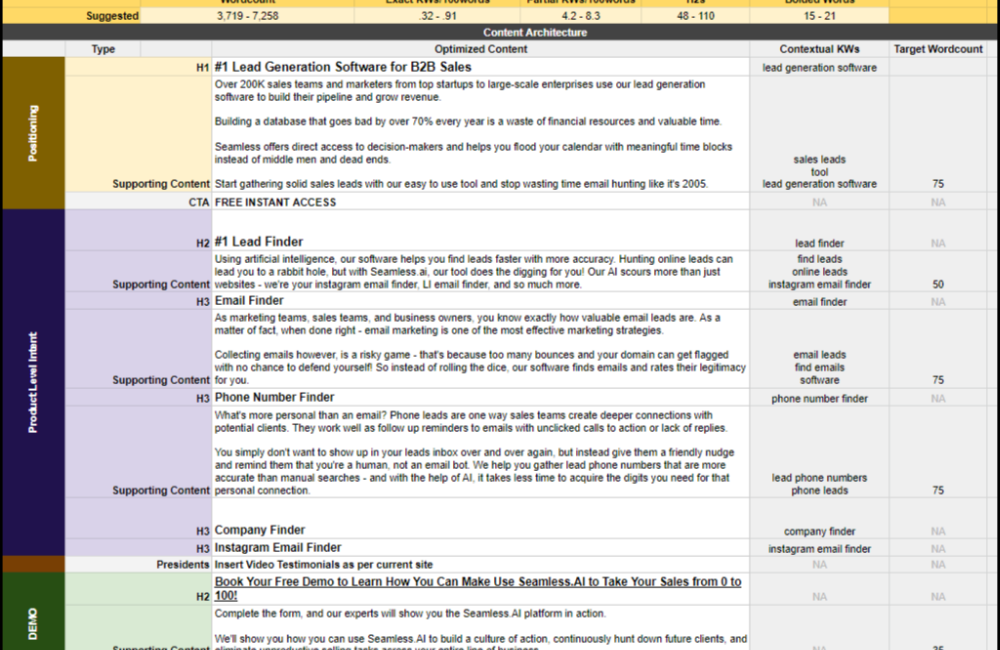1000x650 pixels.
Task: Select the 'DEMO' section label
Action: coord(33,623)
